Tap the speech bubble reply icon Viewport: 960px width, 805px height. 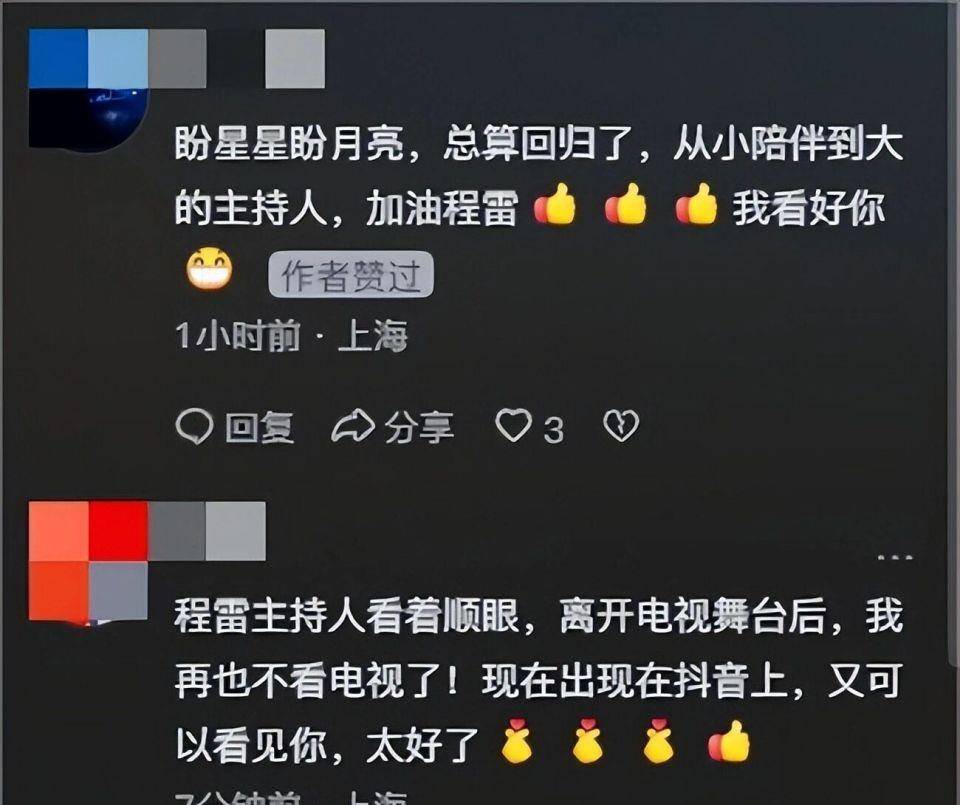(x=194, y=427)
